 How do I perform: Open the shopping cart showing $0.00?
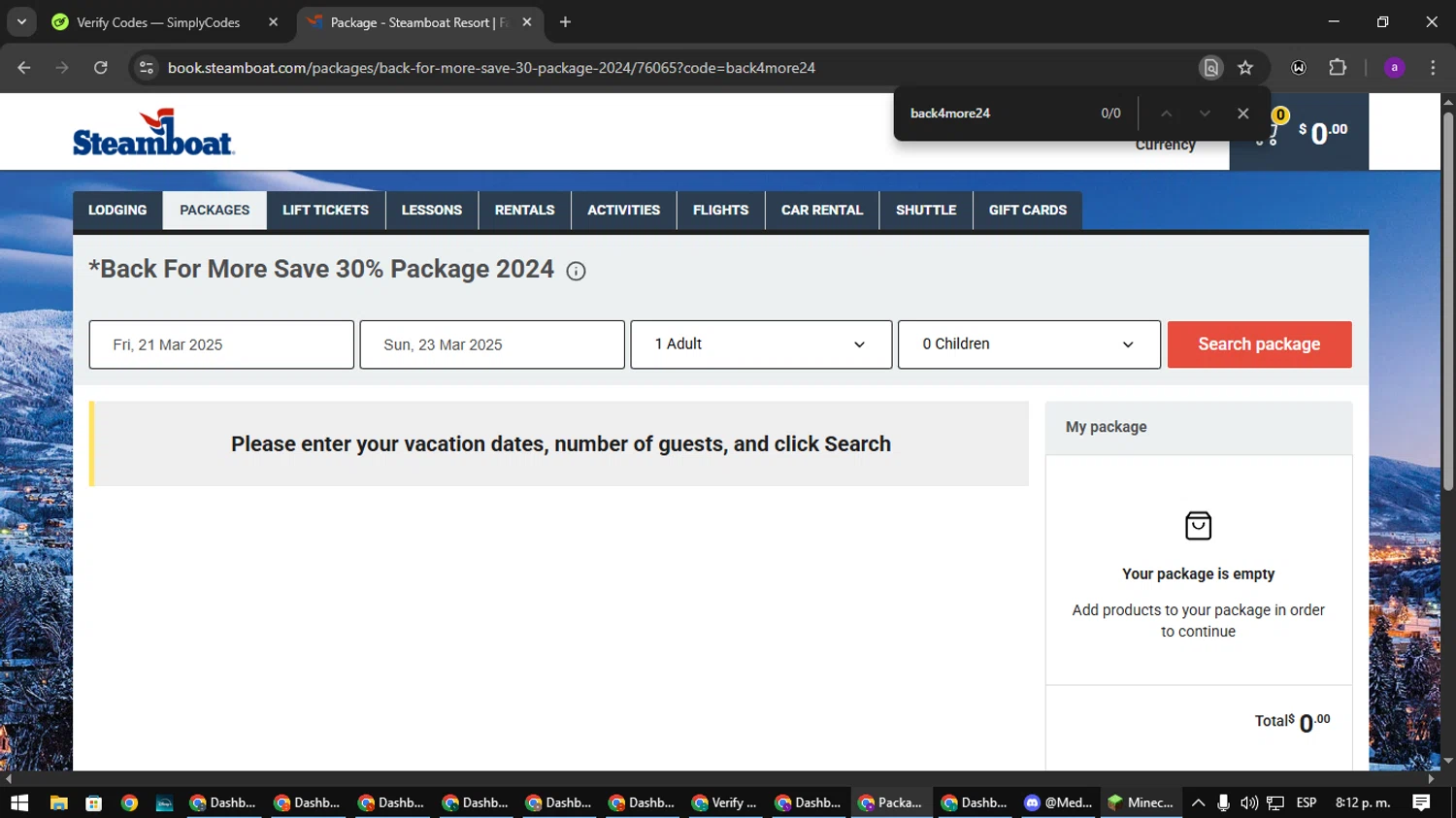pyautogui.click(x=1299, y=132)
